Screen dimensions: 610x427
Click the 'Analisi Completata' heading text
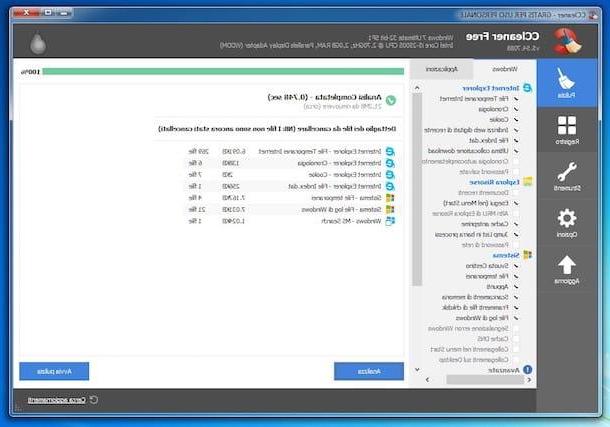[x=325, y=97]
